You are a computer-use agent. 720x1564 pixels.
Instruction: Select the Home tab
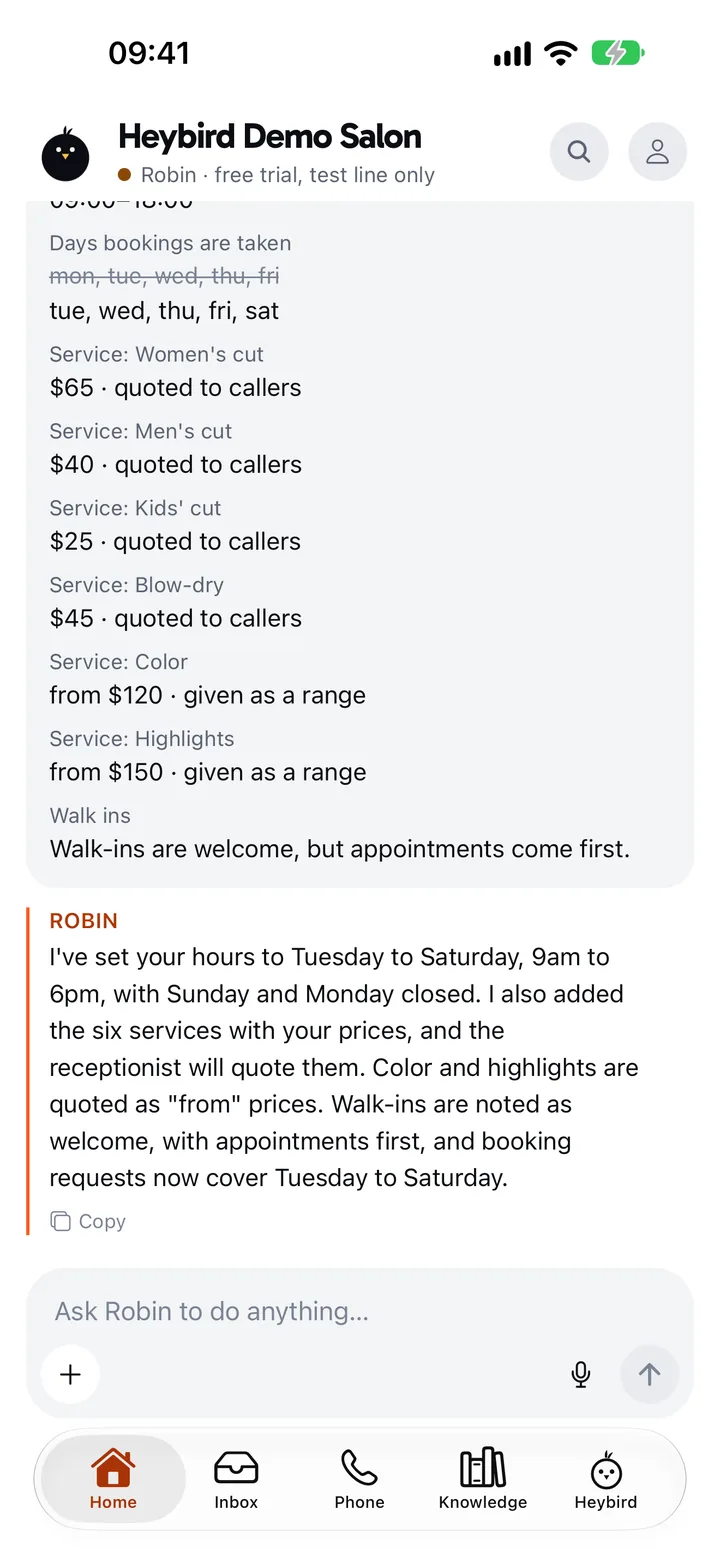(113, 1479)
